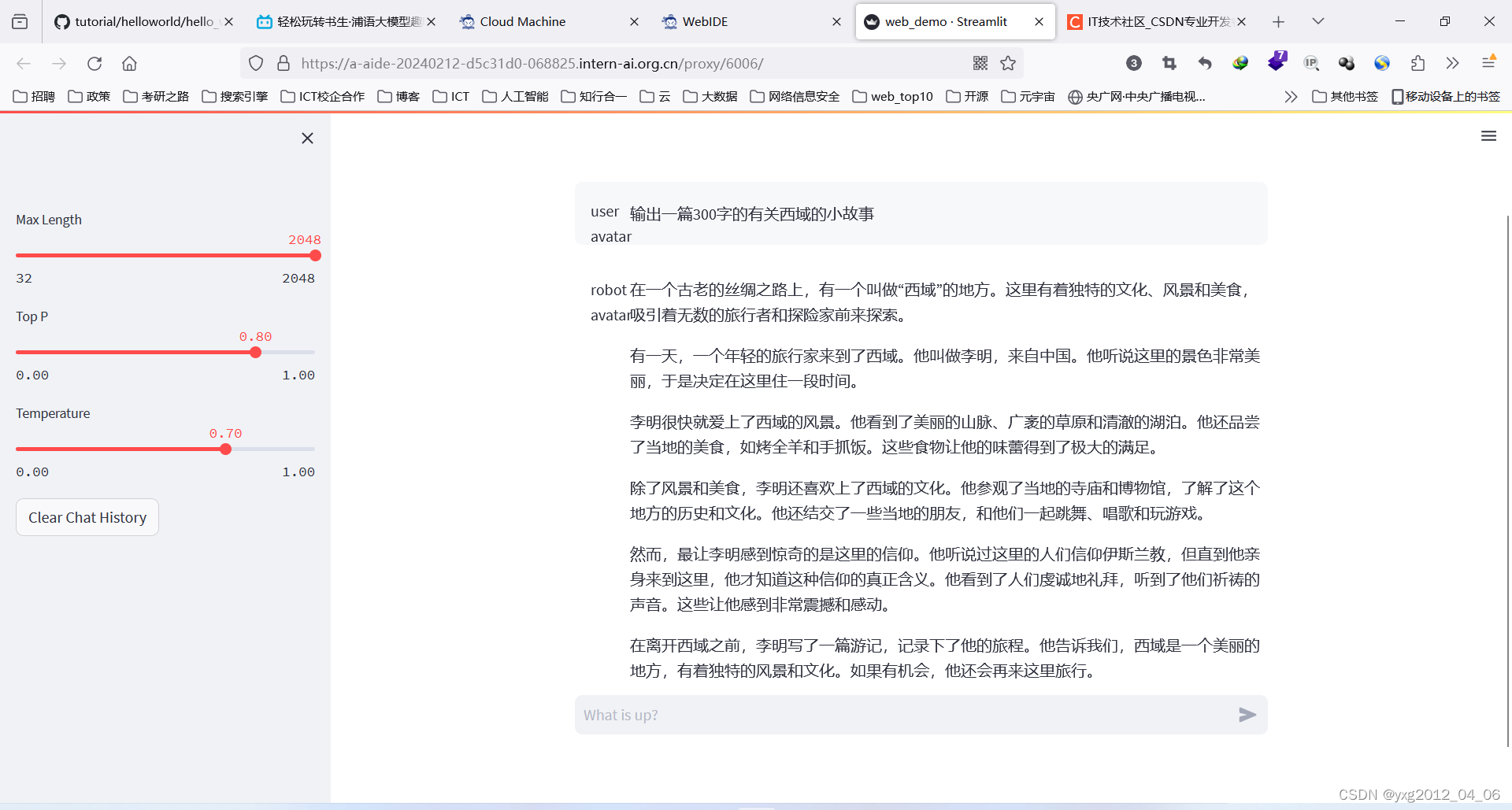Open the Streamlit hamburger menu
This screenshot has width=1512, height=810.
coord(1488,136)
